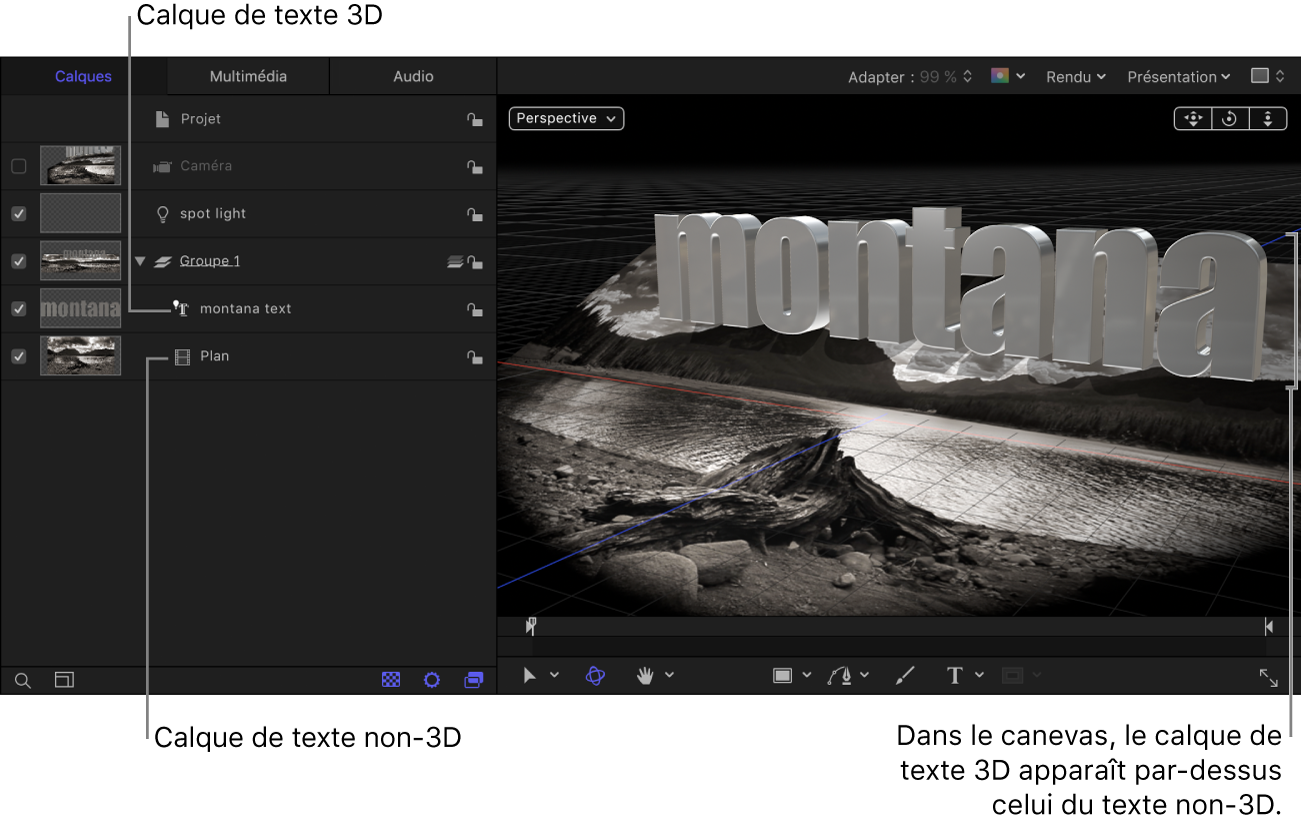Switch to the Audio tab
This screenshot has width=1301, height=825.
tap(411, 75)
